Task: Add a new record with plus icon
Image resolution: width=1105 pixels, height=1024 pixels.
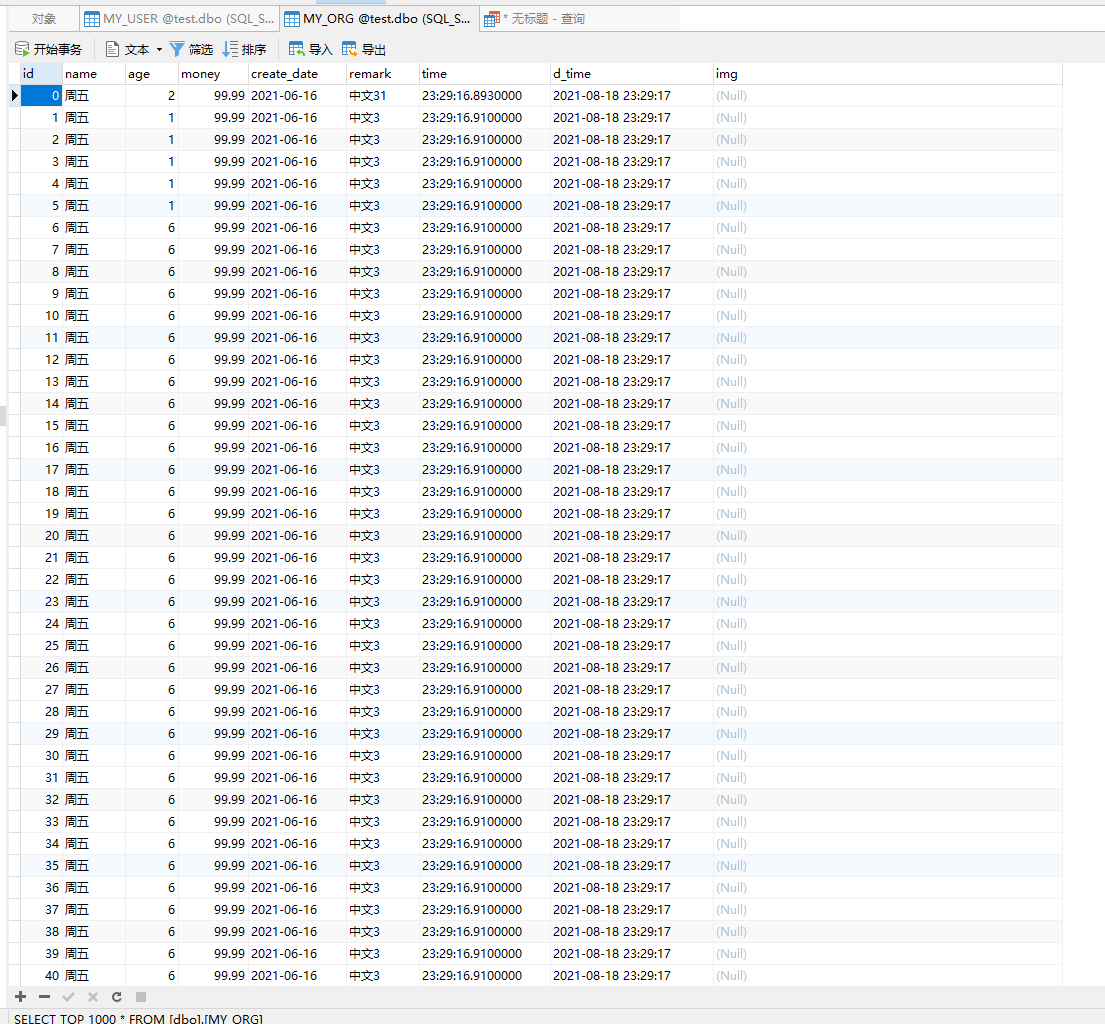Action: [x=20, y=997]
